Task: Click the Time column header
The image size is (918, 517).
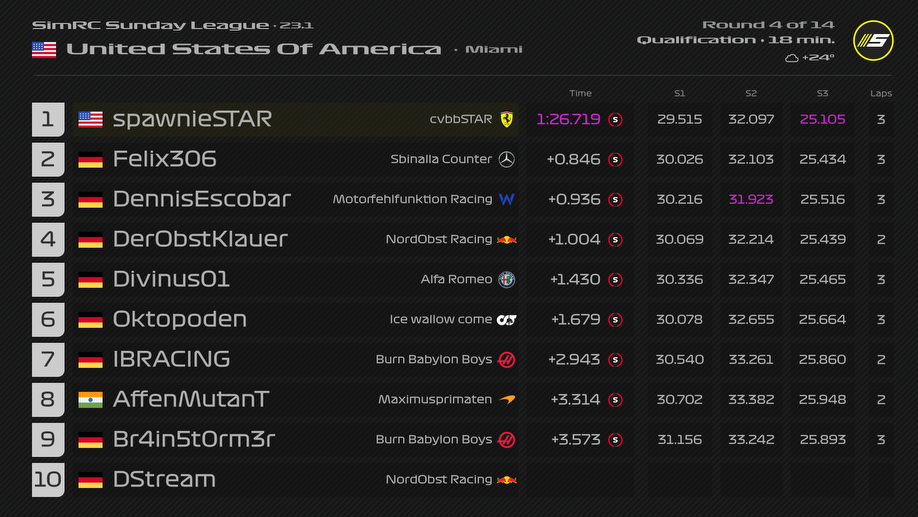Action: (580, 93)
